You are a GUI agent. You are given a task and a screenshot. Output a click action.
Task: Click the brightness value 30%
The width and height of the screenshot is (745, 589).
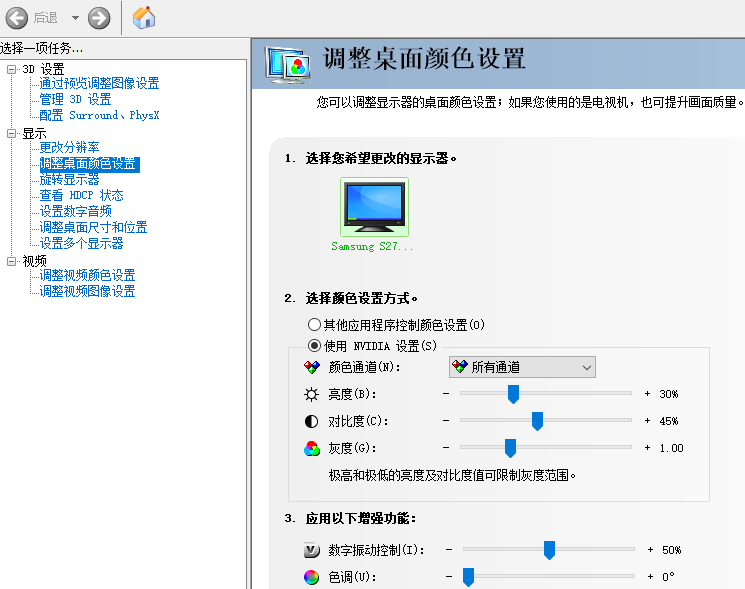[669, 394]
